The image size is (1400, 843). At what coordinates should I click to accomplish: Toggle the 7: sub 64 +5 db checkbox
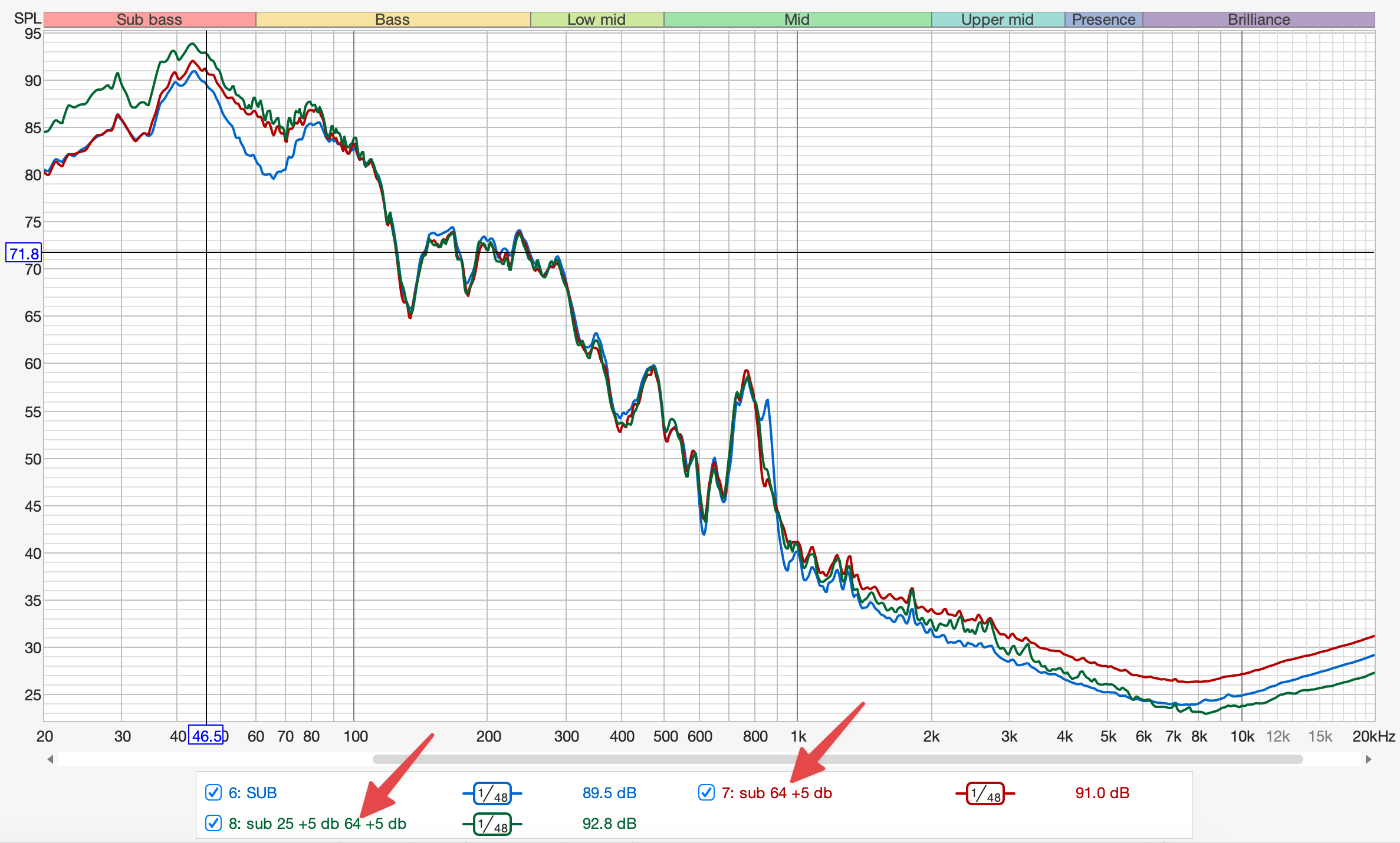[x=706, y=792]
